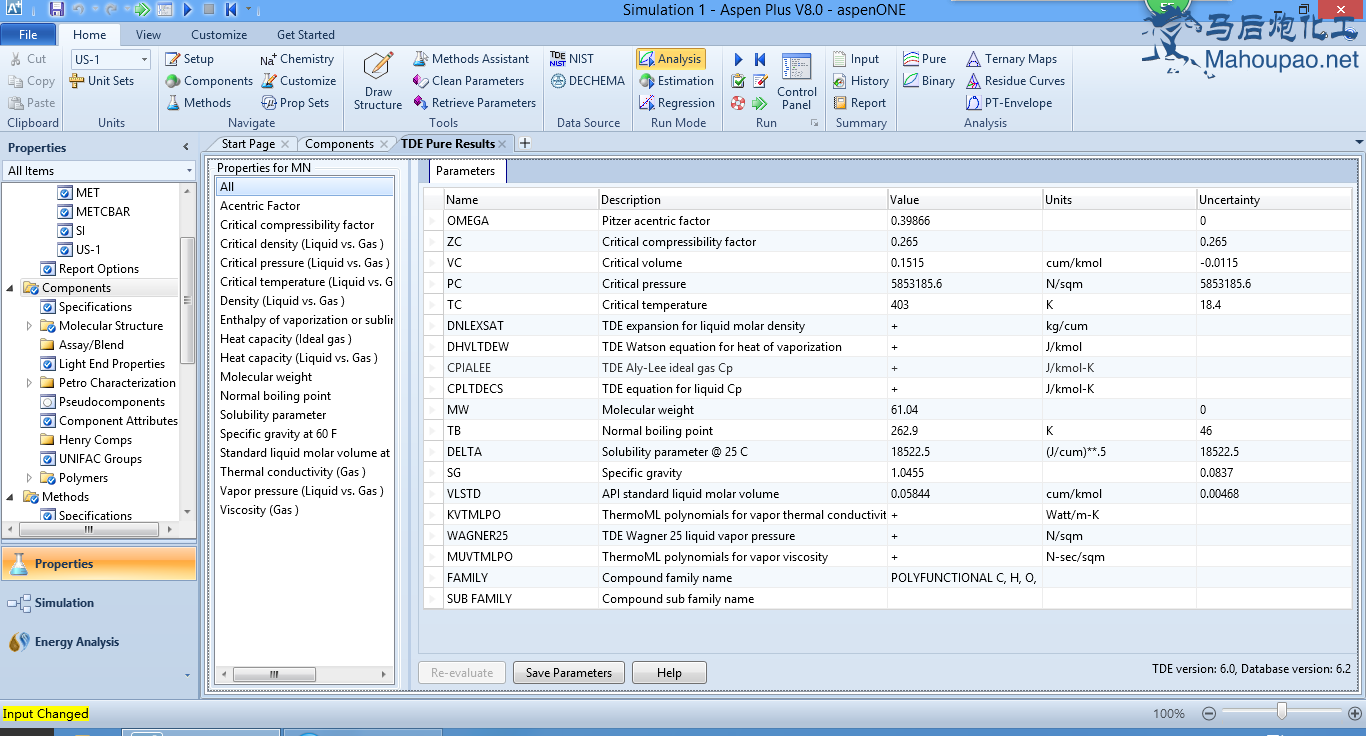This screenshot has height=736, width=1366.
Task: Click the zoom out minus button
Action: [1209, 713]
